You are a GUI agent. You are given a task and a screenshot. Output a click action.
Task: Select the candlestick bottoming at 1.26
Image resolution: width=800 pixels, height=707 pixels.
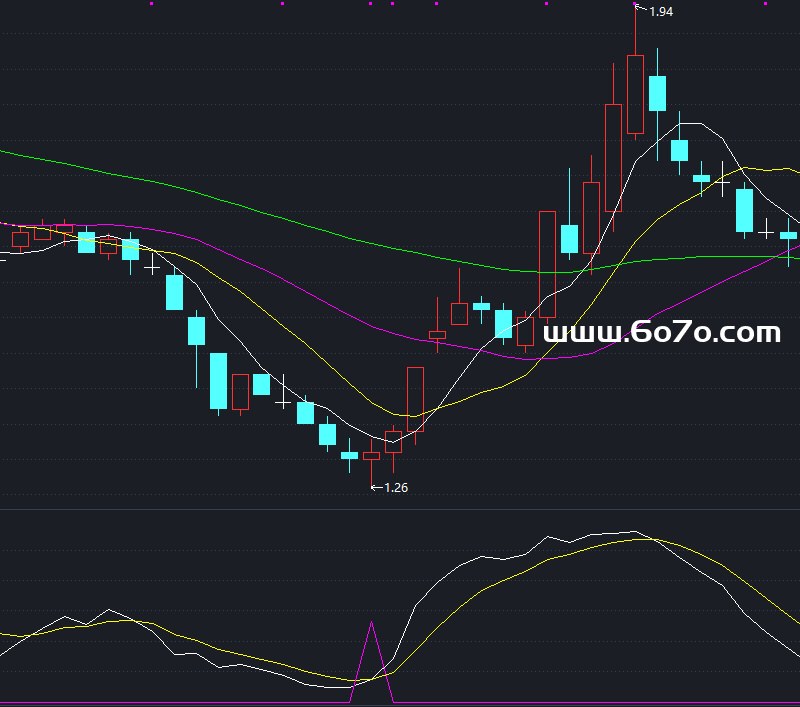coord(371,464)
